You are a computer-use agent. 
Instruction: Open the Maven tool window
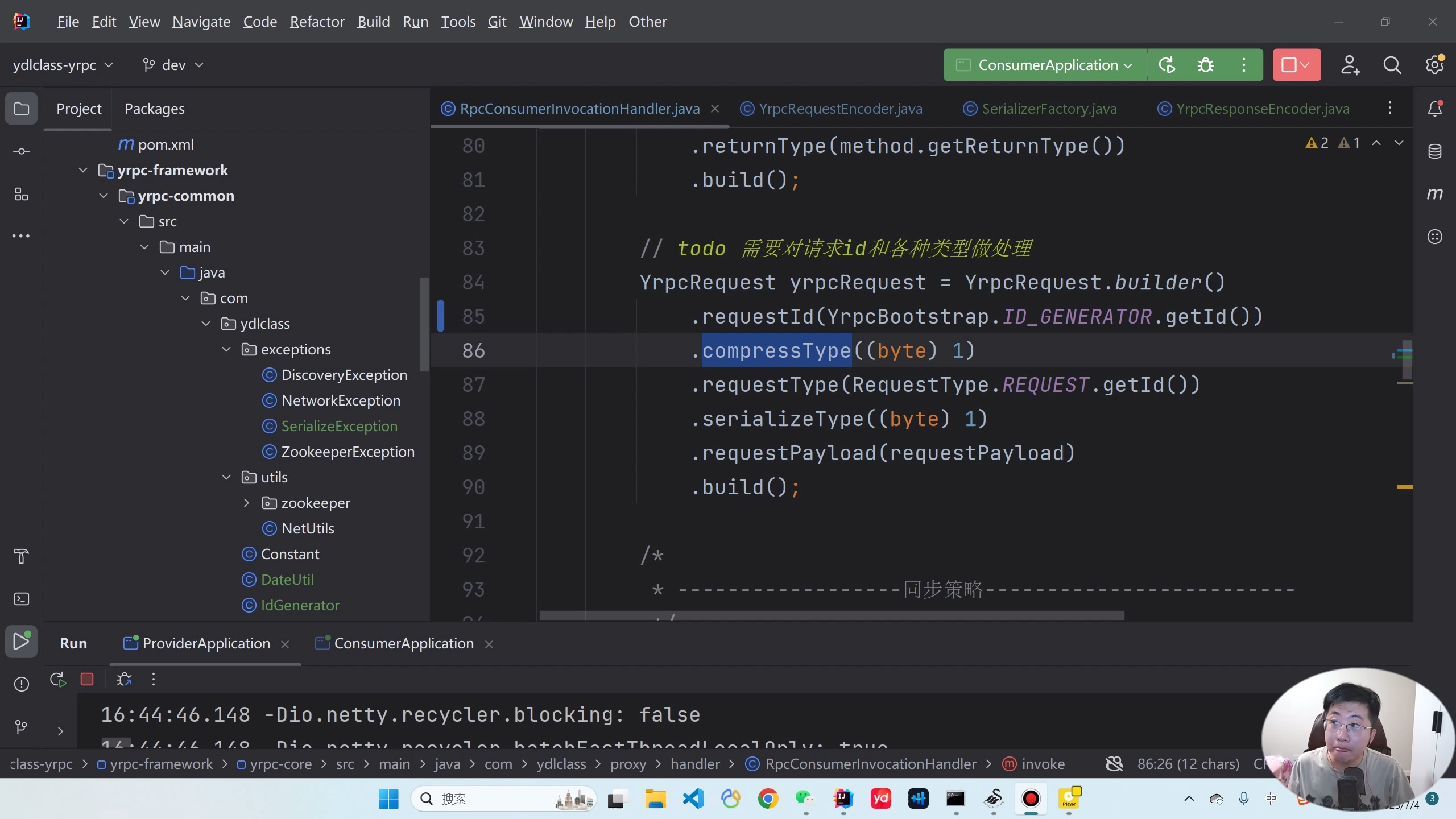click(x=1434, y=195)
